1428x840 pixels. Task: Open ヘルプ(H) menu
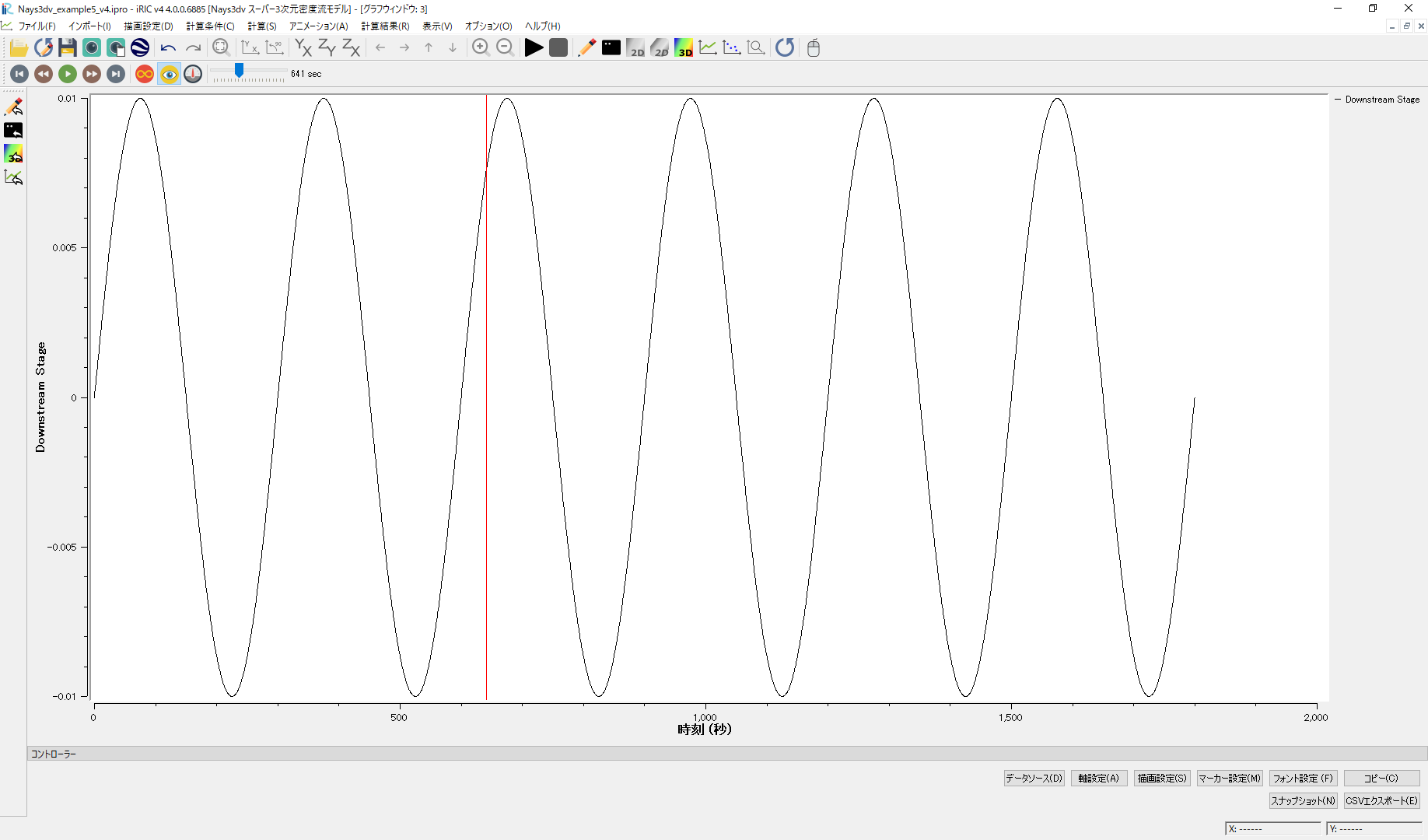[542, 26]
